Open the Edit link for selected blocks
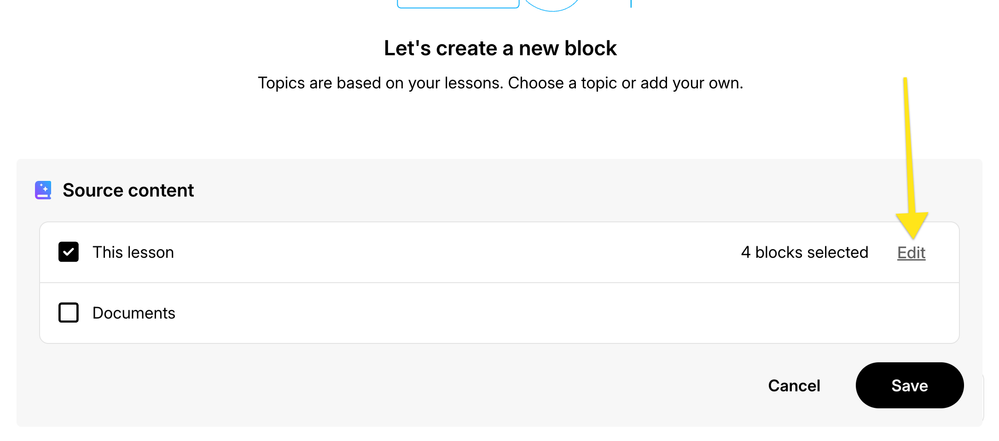999x441 pixels. tap(911, 253)
